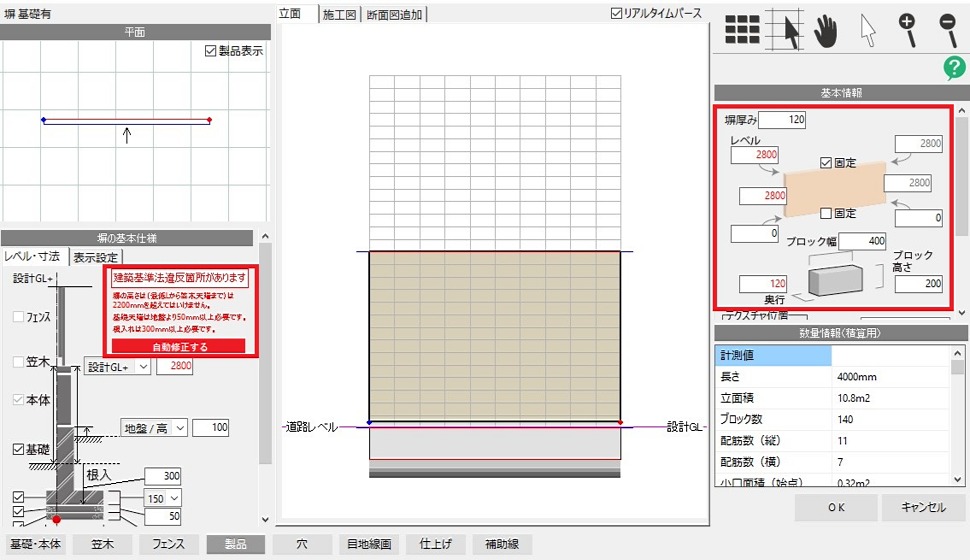Enable the フェンス checkbox

19,317
